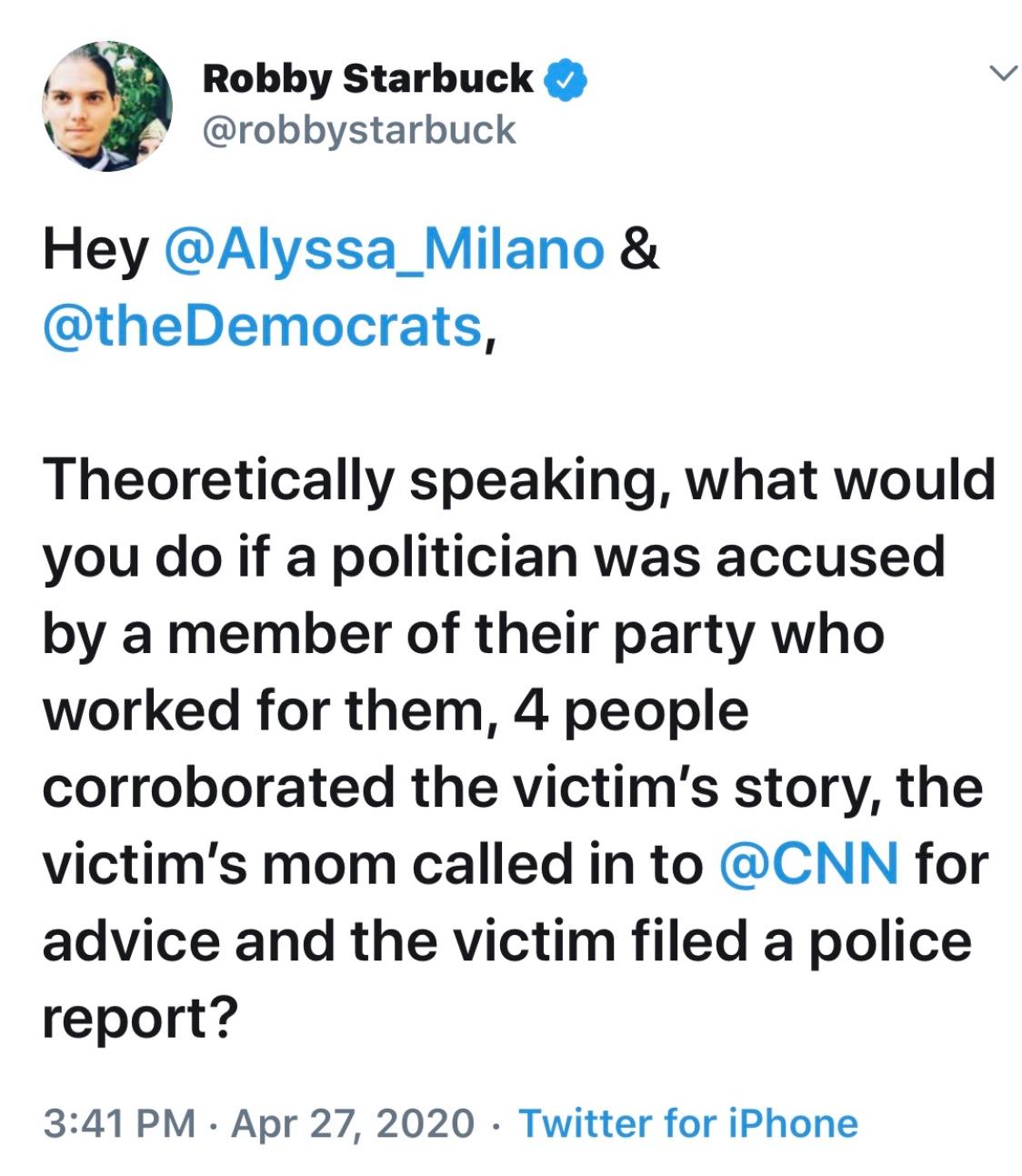Open the Twitter for iPhone source link
Screen dimensions: 1022x1176
pyautogui.click(x=688, y=1123)
